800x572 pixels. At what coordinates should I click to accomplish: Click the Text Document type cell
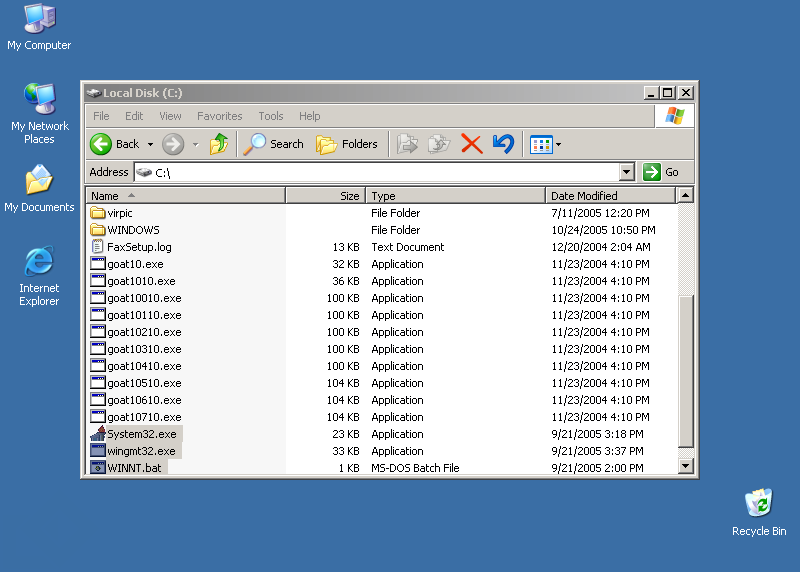click(408, 247)
